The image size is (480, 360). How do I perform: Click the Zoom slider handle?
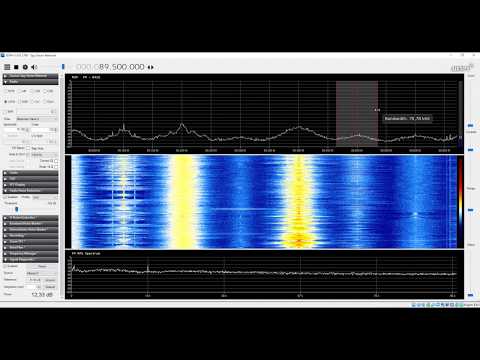tap(471, 125)
